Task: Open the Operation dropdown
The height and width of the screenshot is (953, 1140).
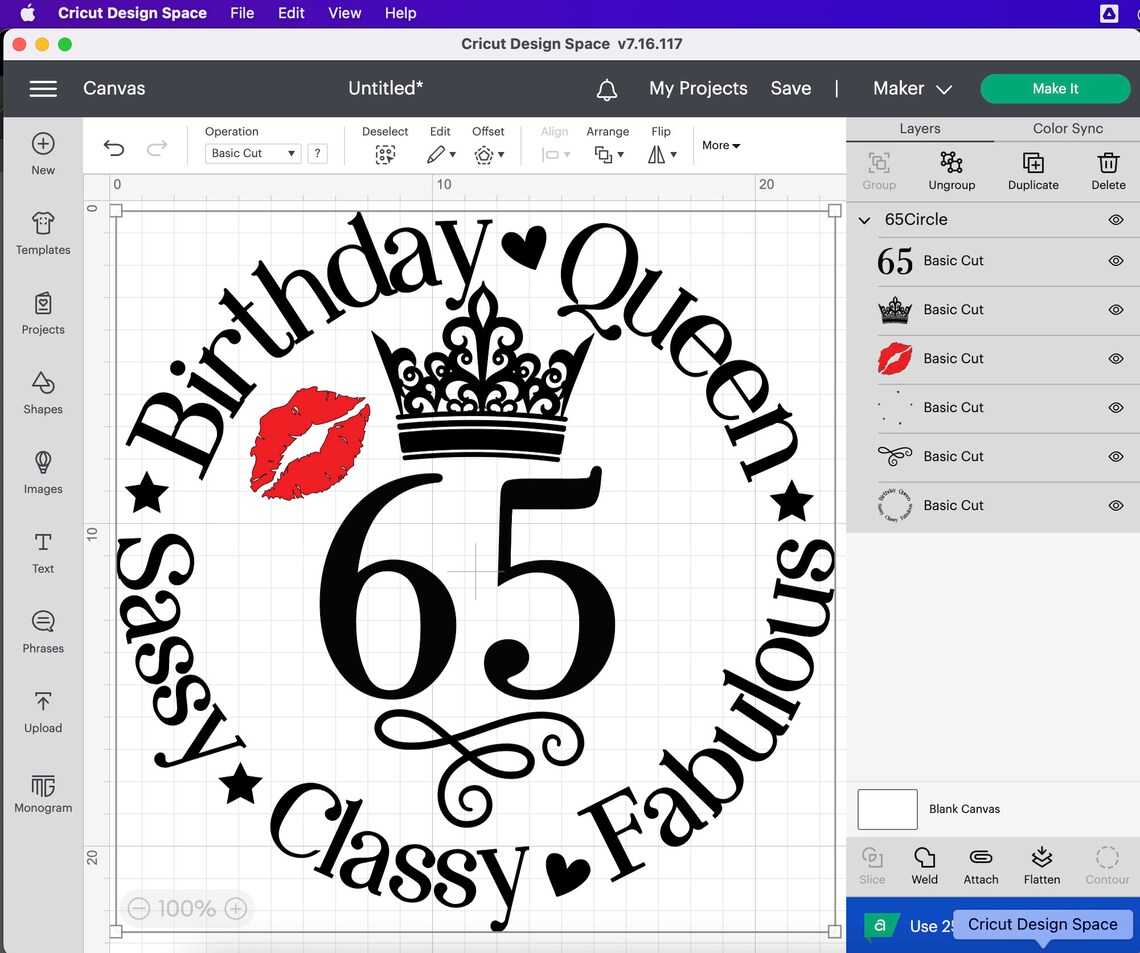Action: pos(252,153)
